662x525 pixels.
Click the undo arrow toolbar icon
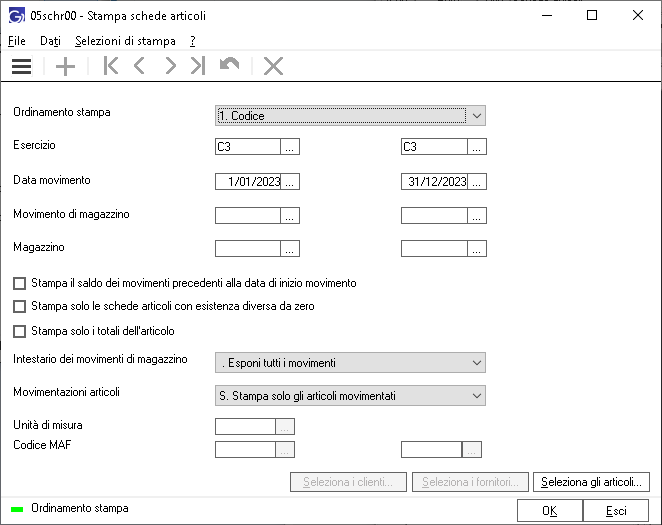click(230, 65)
